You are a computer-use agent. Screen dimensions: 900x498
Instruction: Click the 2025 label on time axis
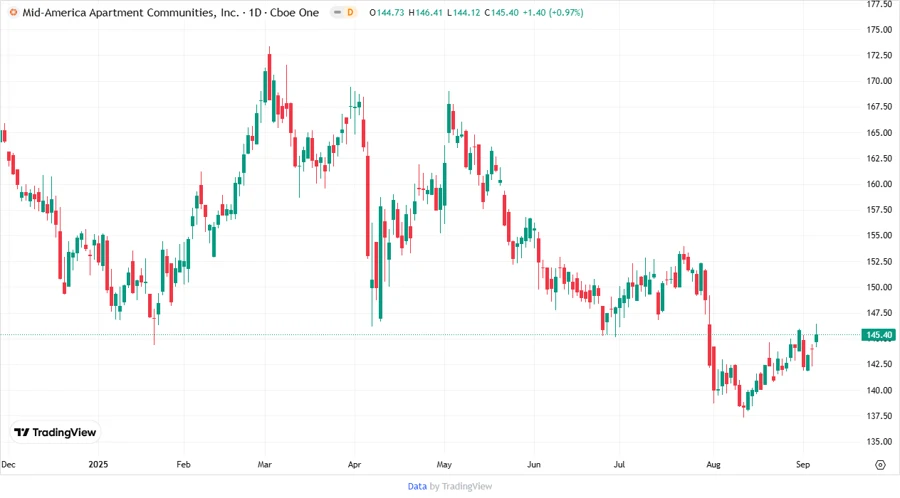pos(98,465)
